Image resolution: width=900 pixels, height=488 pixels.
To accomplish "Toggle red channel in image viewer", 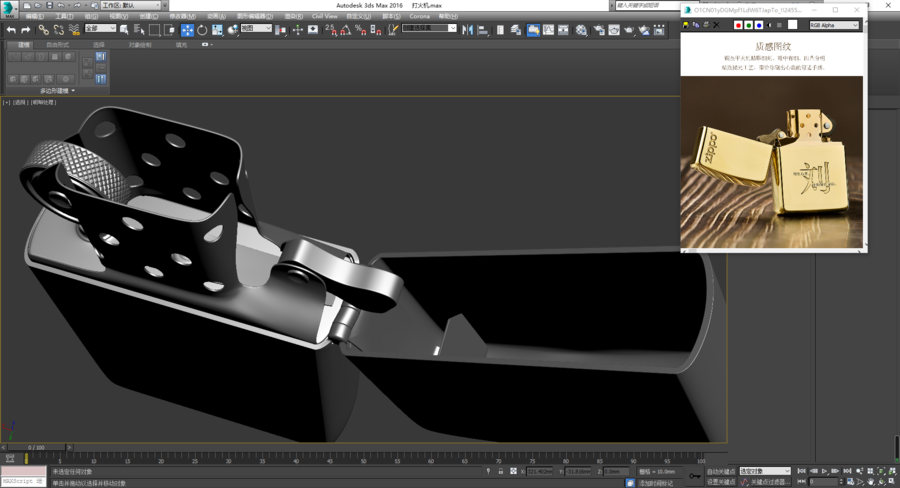I will tap(738, 25).
